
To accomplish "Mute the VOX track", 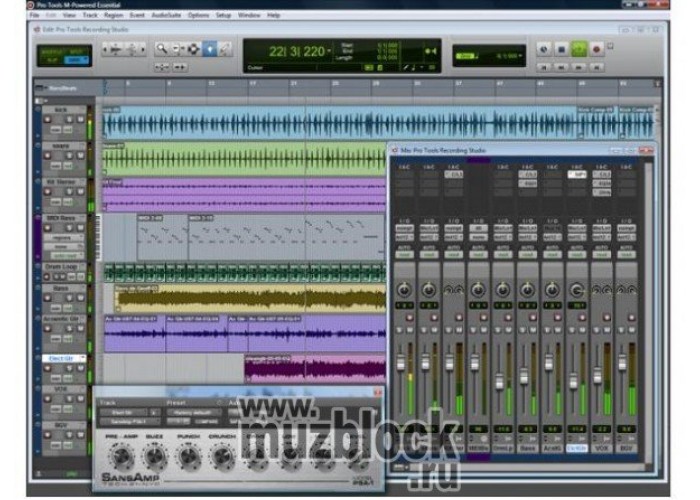I will pos(80,399).
